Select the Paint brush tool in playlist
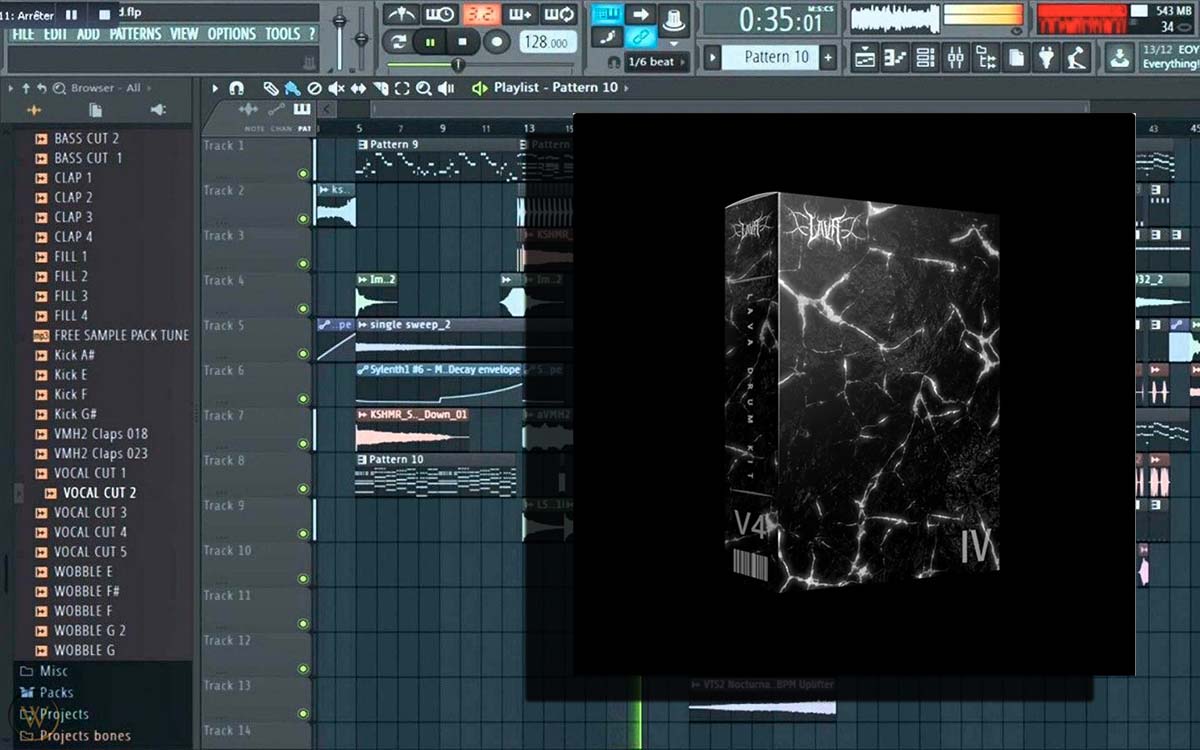The image size is (1200, 750). (291, 88)
